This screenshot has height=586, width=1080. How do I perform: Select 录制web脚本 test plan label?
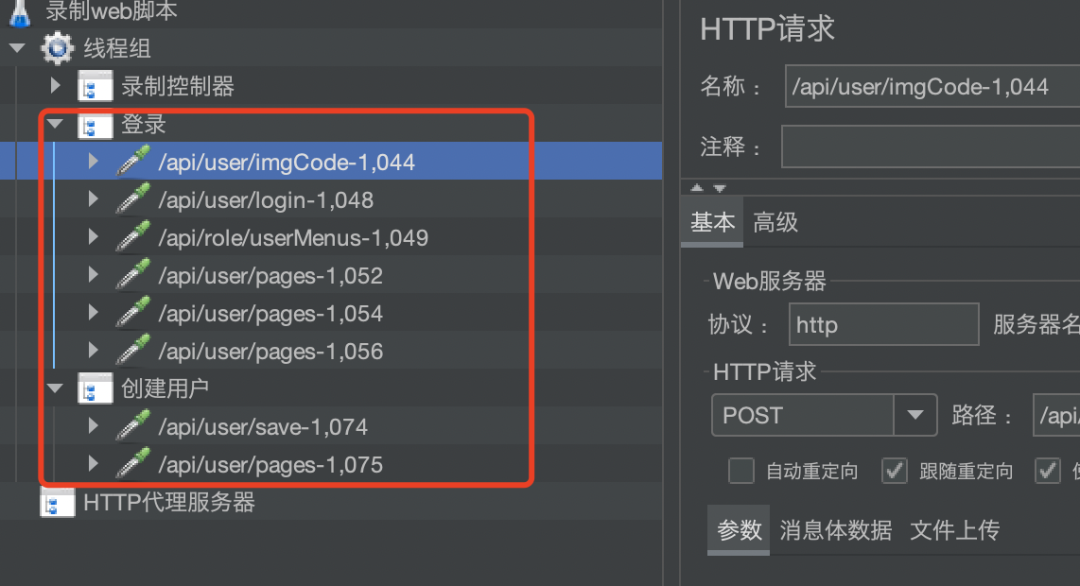(111, 11)
